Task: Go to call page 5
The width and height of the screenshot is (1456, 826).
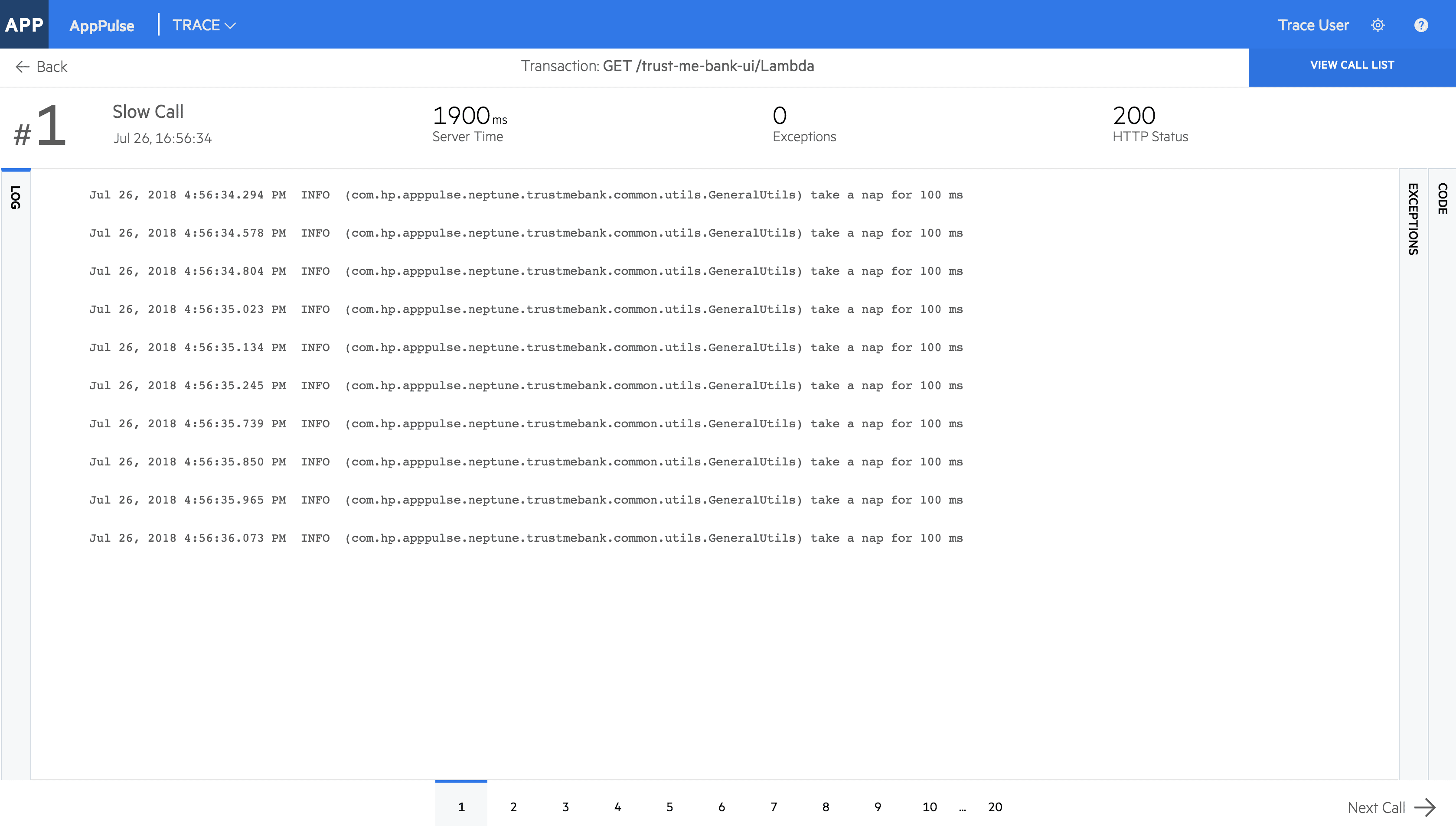Action: pyautogui.click(x=669, y=806)
